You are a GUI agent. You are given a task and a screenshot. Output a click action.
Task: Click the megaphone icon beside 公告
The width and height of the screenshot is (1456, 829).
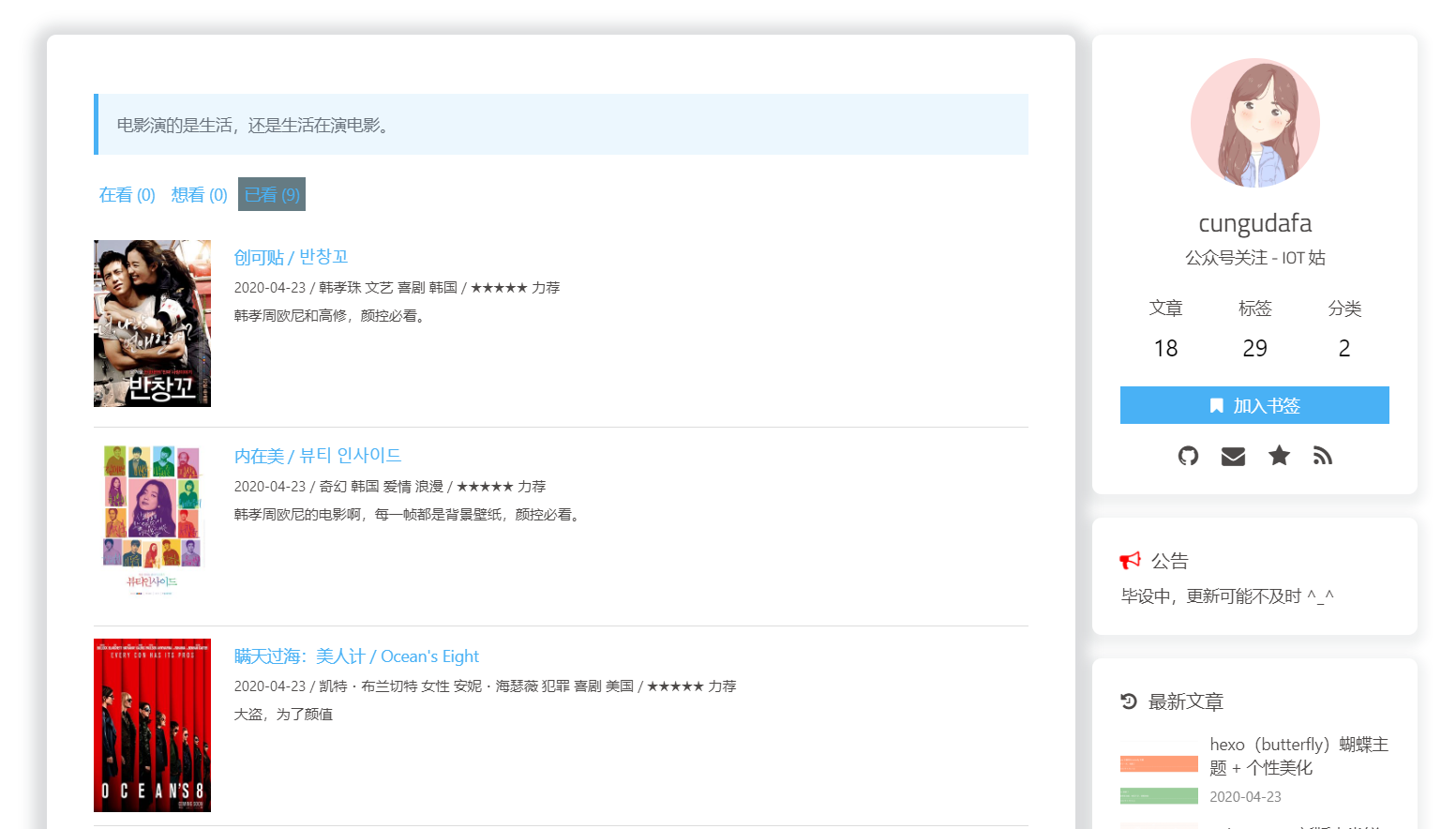(x=1130, y=559)
